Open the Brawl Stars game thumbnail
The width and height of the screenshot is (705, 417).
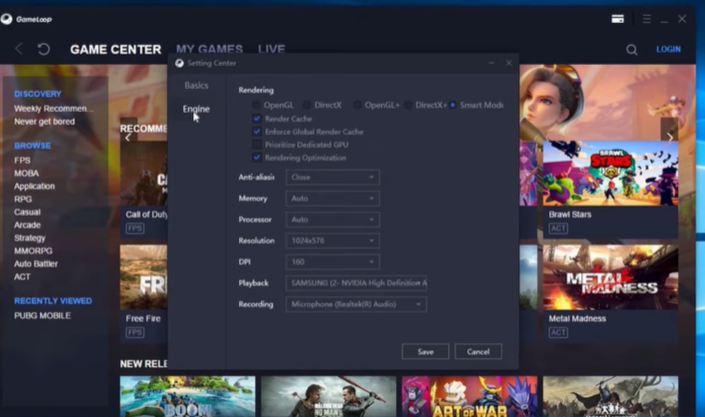coord(610,173)
